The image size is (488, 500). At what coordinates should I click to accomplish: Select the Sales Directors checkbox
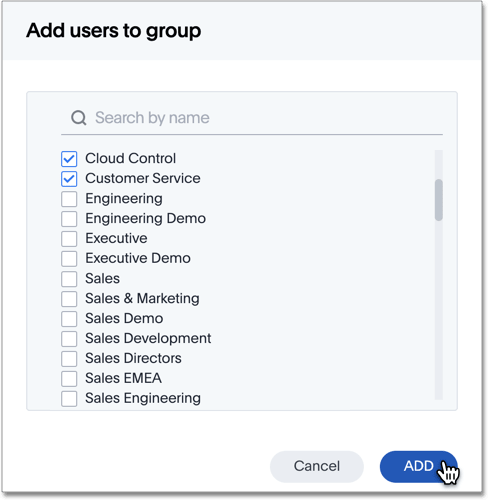pos(69,359)
